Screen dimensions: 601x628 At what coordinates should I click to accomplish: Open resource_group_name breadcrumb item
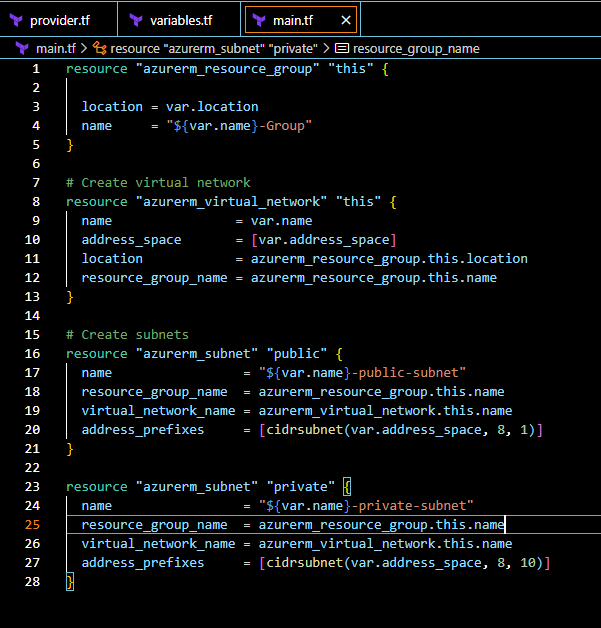tap(416, 48)
